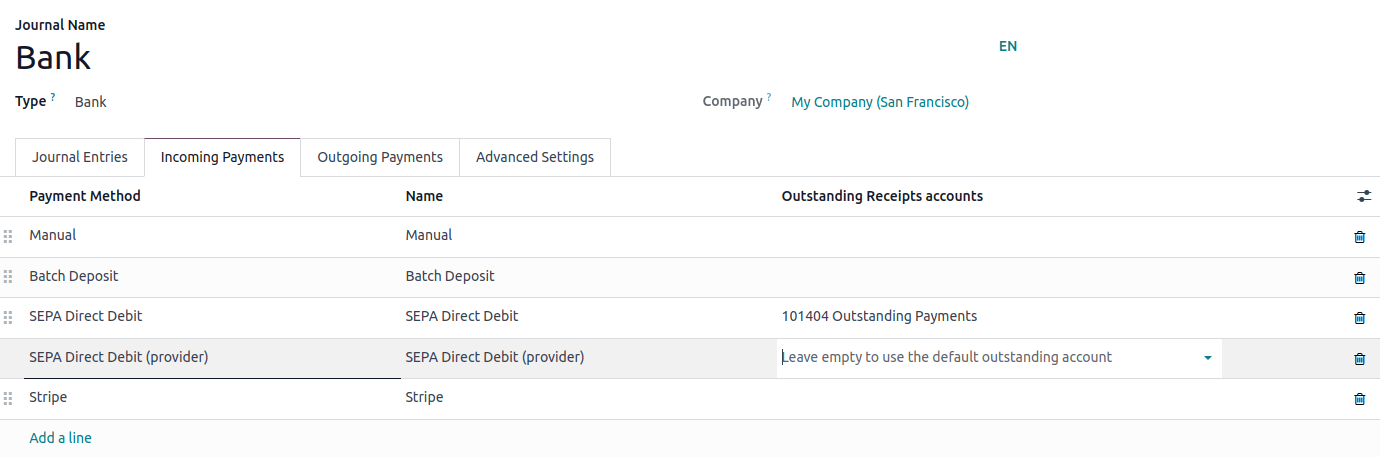Delete the Stripe payment method row
Viewport: 1380px width, 457px height.
click(x=1359, y=398)
